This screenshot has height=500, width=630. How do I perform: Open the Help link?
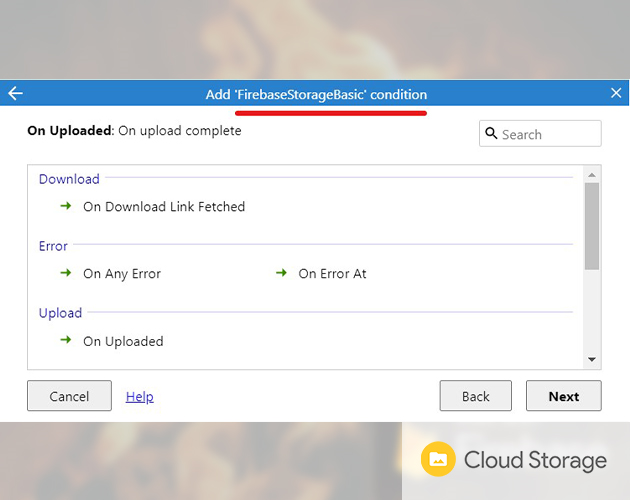click(139, 397)
